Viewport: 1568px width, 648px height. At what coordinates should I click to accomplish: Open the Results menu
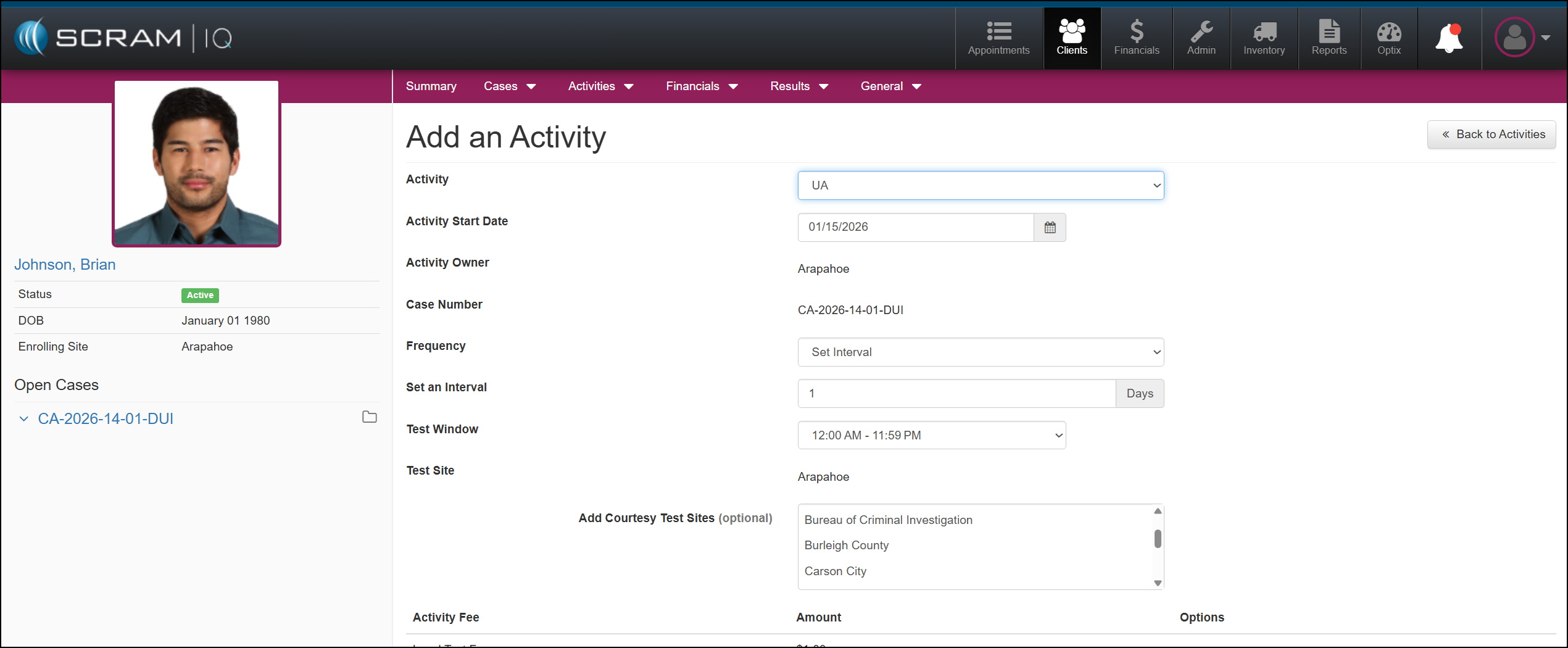pos(799,86)
